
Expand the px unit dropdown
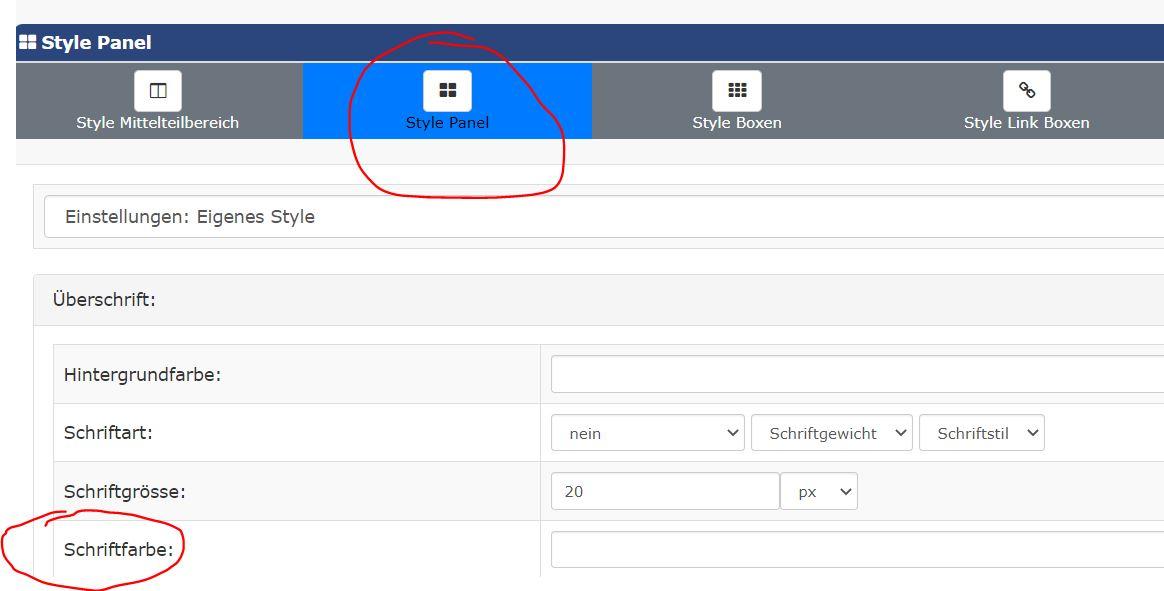819,491
